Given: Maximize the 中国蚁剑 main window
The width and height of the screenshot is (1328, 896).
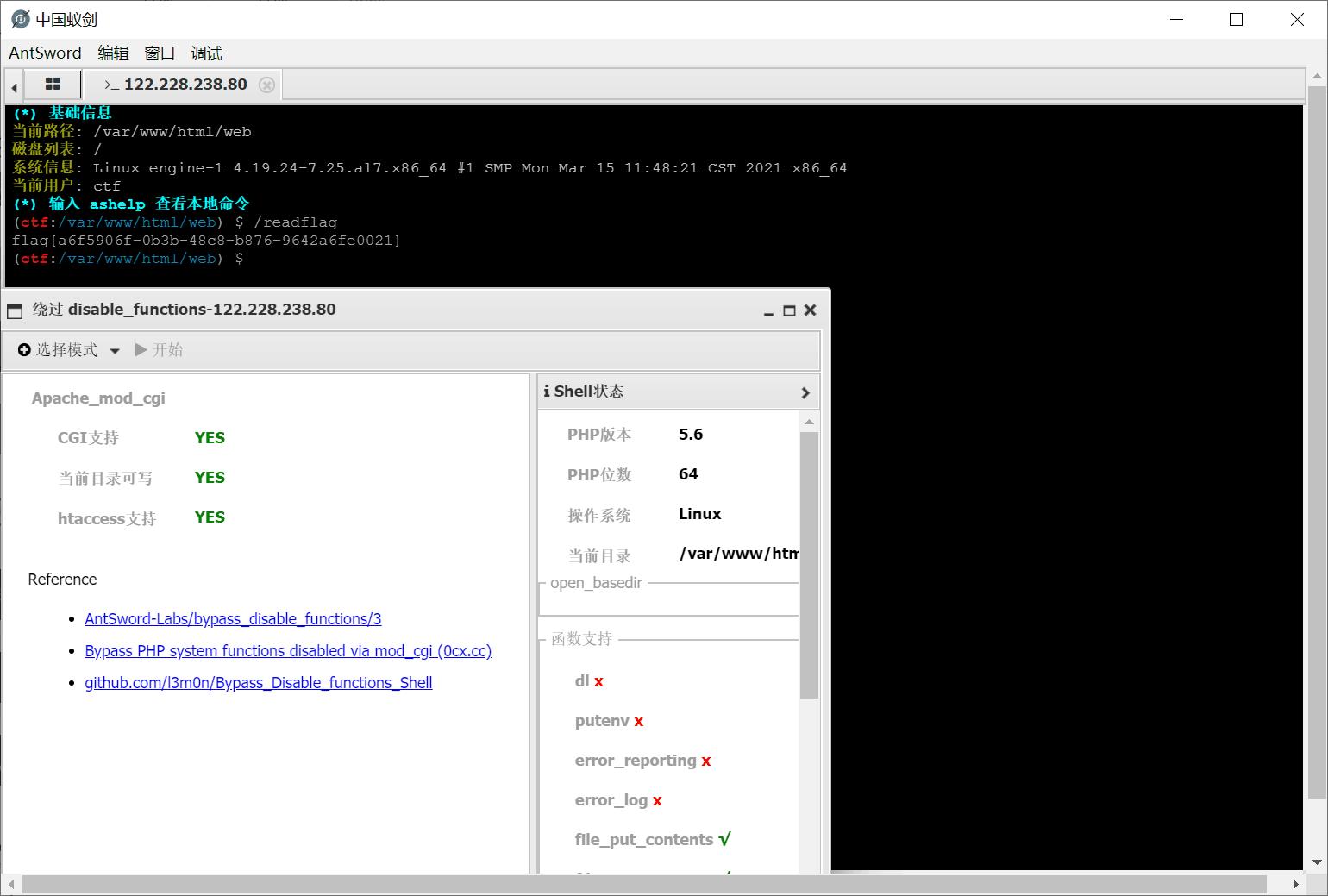Looking at the screenshot, I should (x=1236, y=19).
